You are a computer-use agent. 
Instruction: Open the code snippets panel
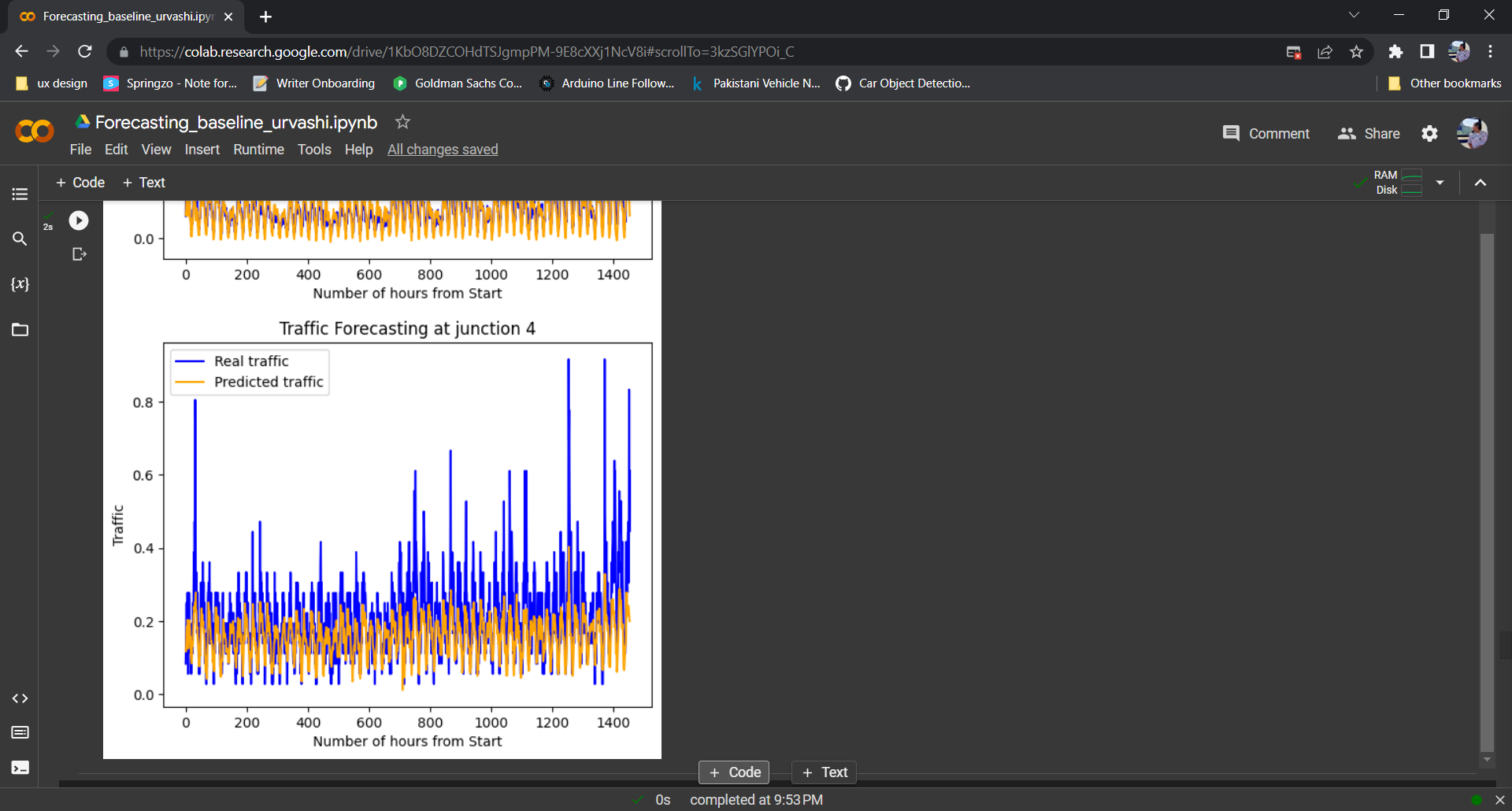point(20,698)
